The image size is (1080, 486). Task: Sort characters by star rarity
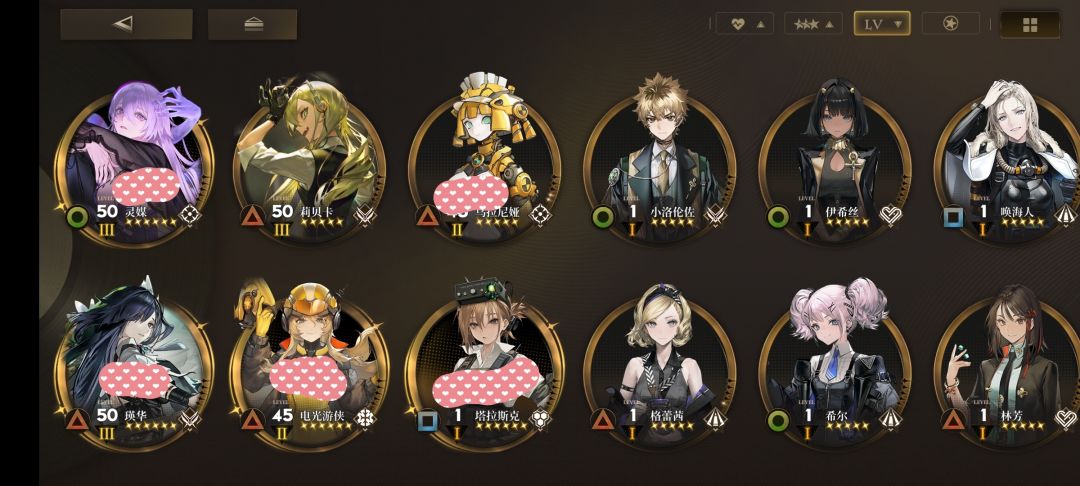(813, 24)
